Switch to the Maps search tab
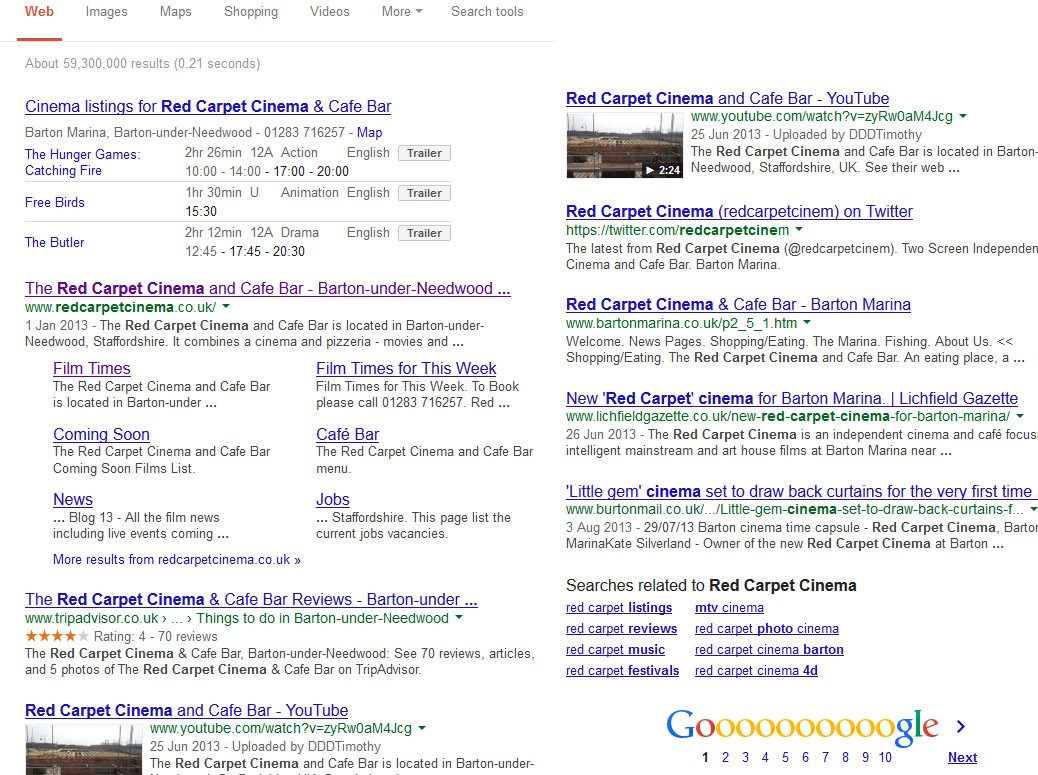This screenshot has width=1038, height=775. pos(175,12)
